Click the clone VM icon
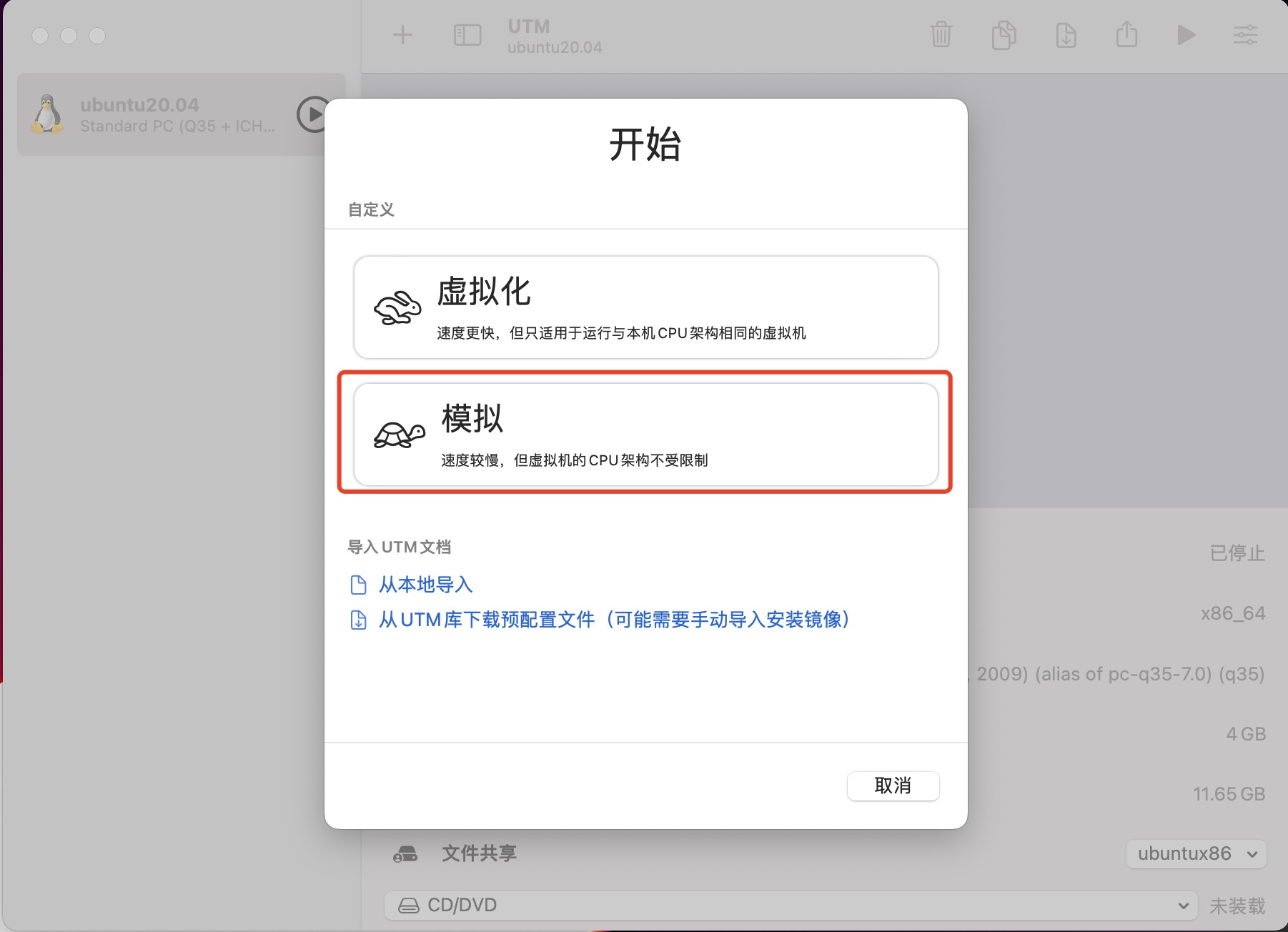Screen dimensions: 1288x932 coord(1004,34)
